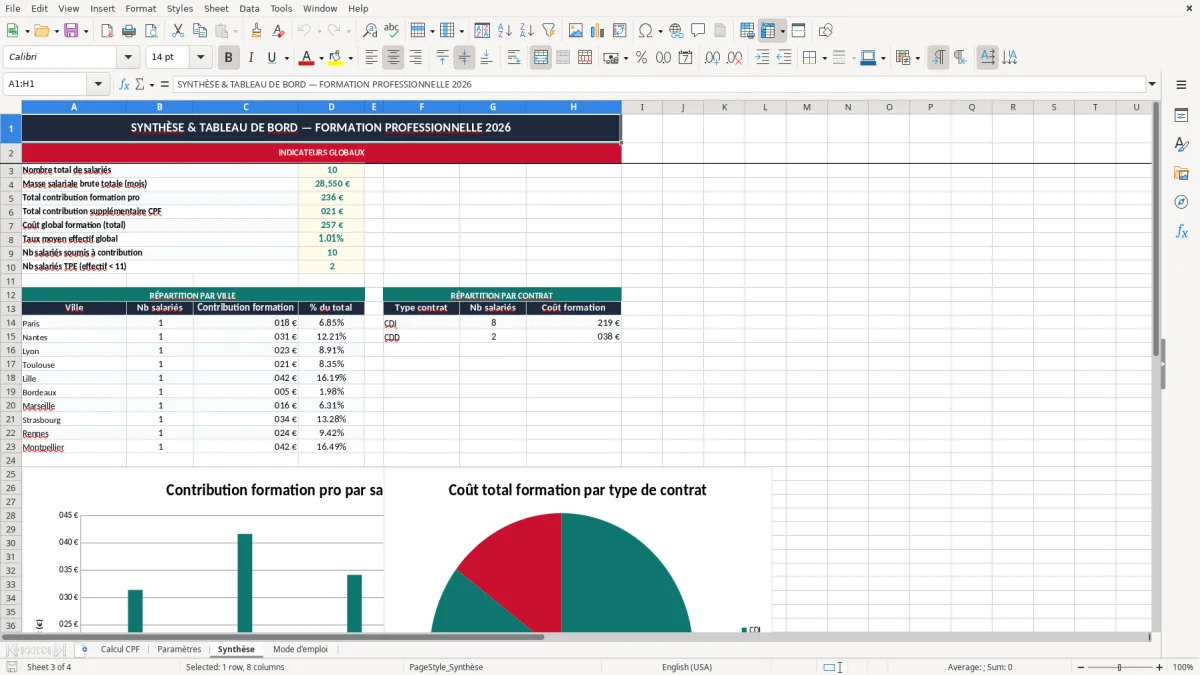The width and height of the screenshot is (1200, 675).
Task: Click the Insert Image icon
Action: [x=575, y=31]
